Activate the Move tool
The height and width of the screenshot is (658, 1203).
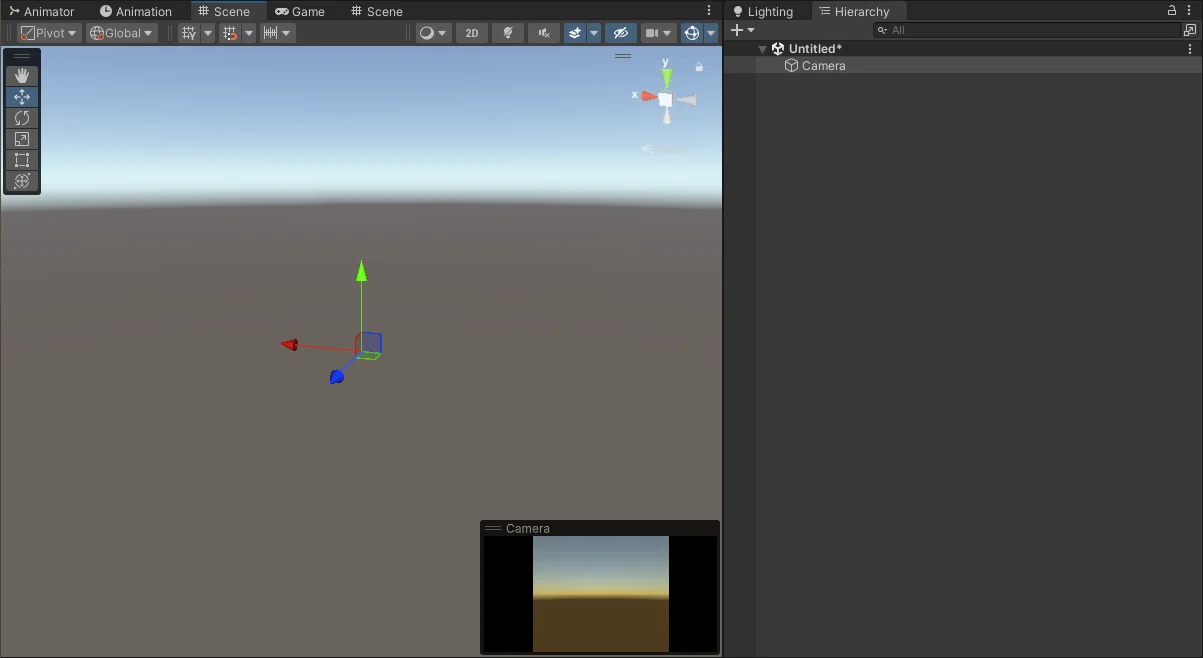point(22,97)
